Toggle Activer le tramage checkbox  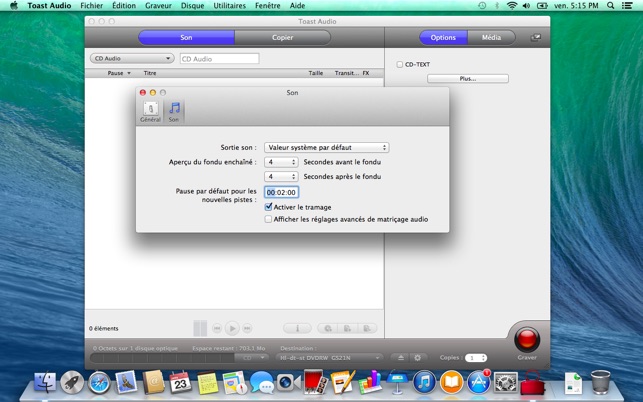[268, 207]
